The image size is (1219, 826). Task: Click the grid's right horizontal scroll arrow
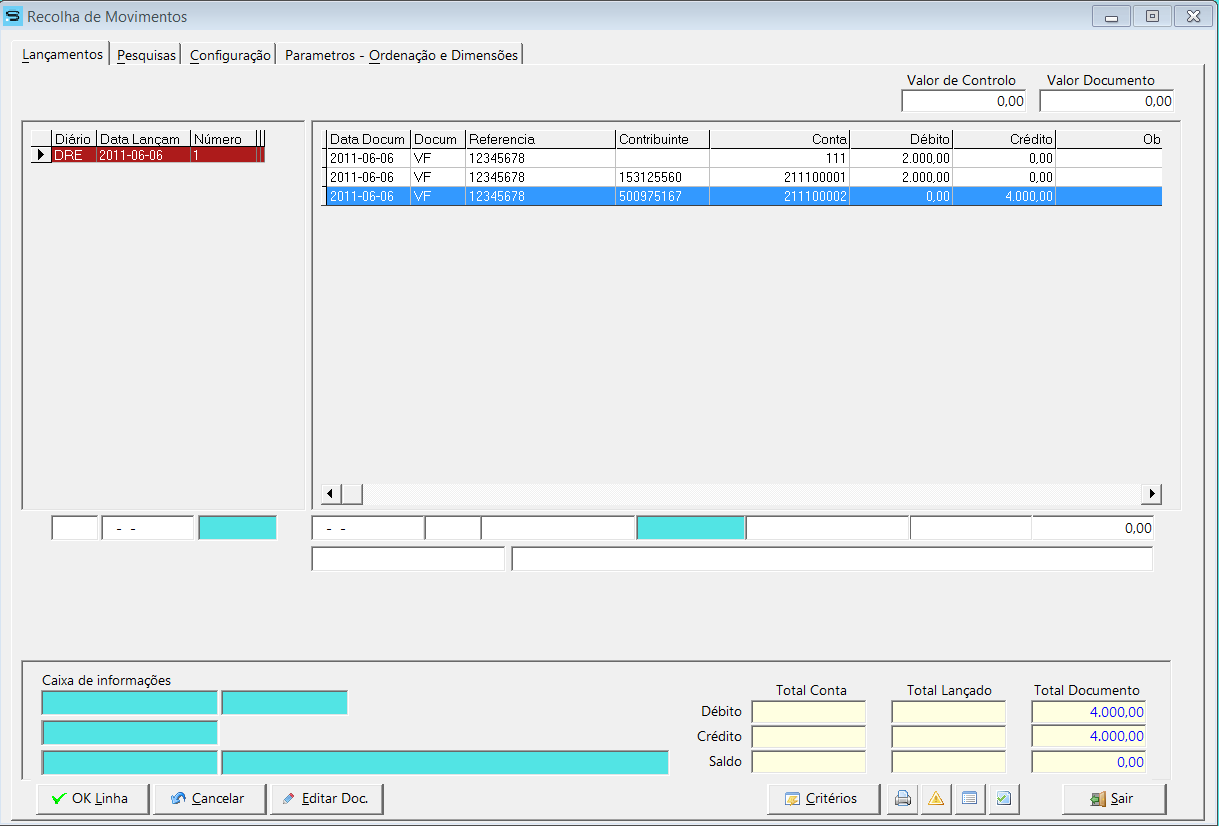(1153, 494)
